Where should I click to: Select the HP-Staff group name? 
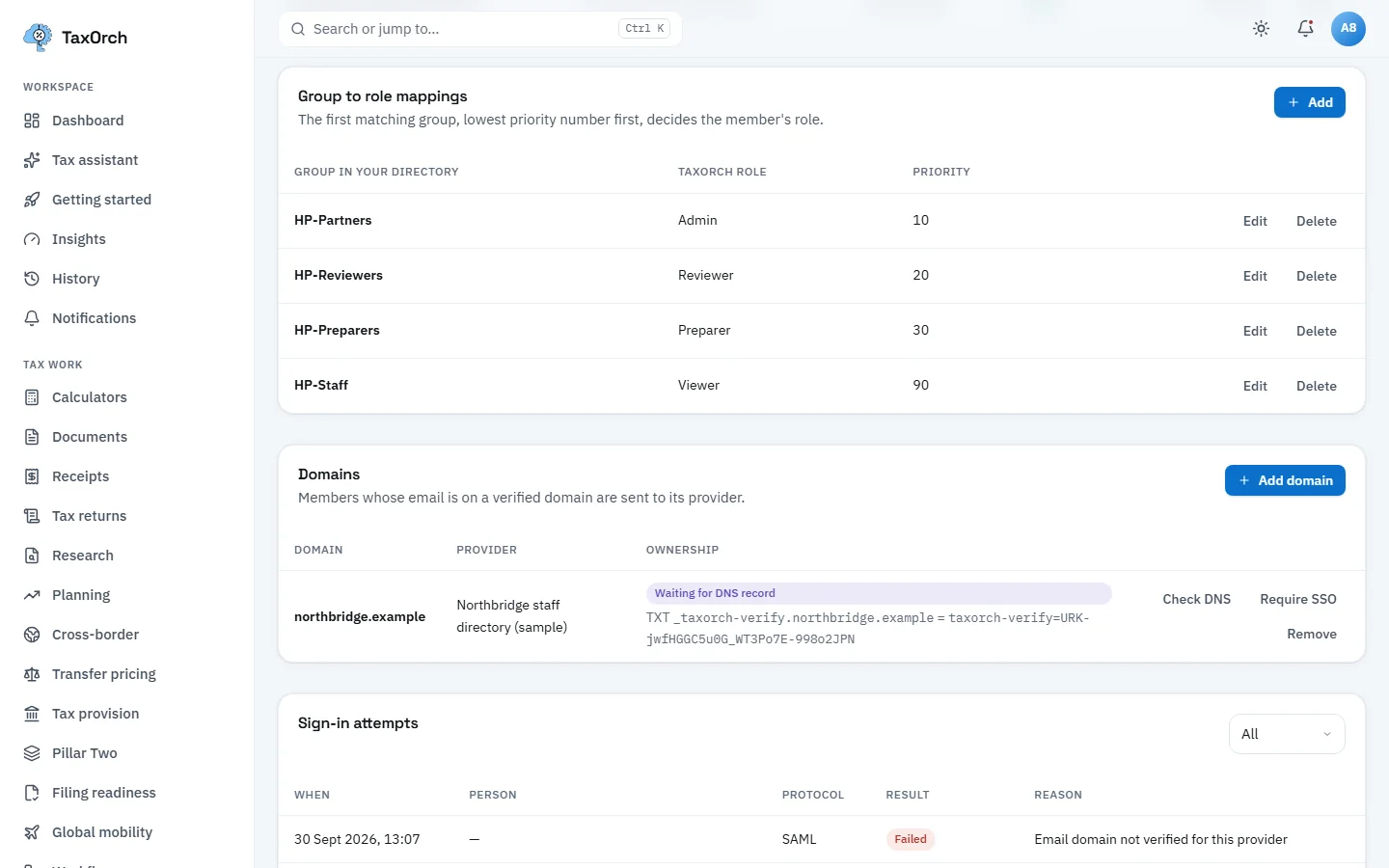coord(321,385)
